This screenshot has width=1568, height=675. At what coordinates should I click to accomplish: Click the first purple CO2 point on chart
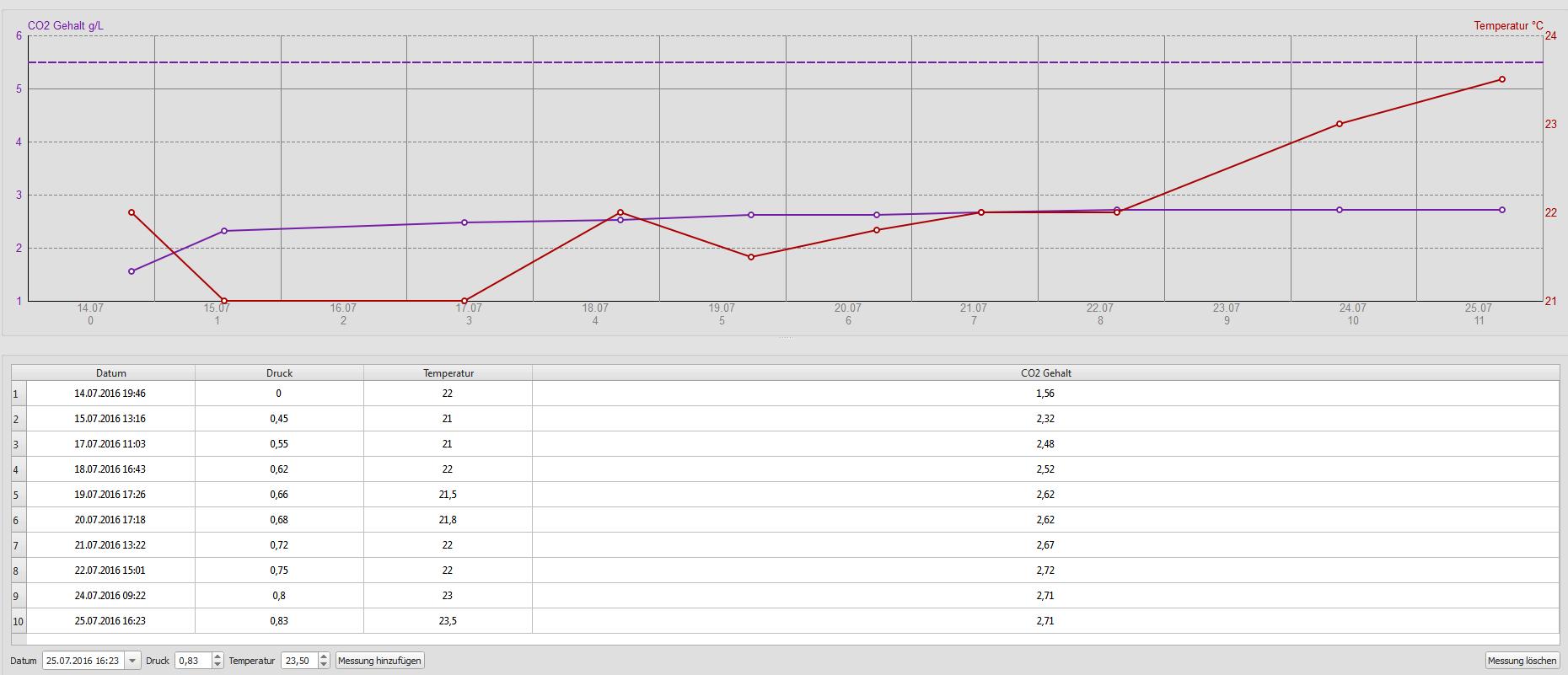(x=132, y=271)
